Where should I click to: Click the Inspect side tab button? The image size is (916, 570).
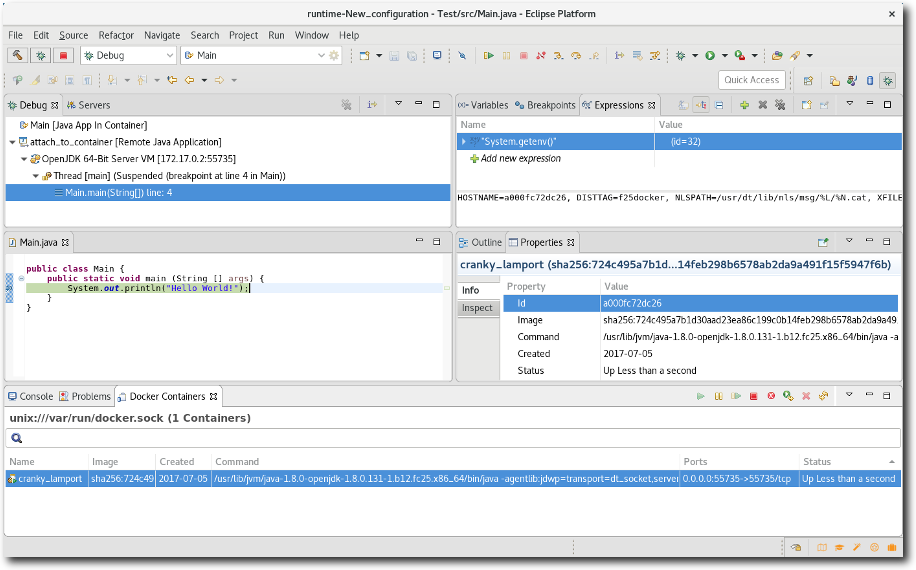click(477, 308)
